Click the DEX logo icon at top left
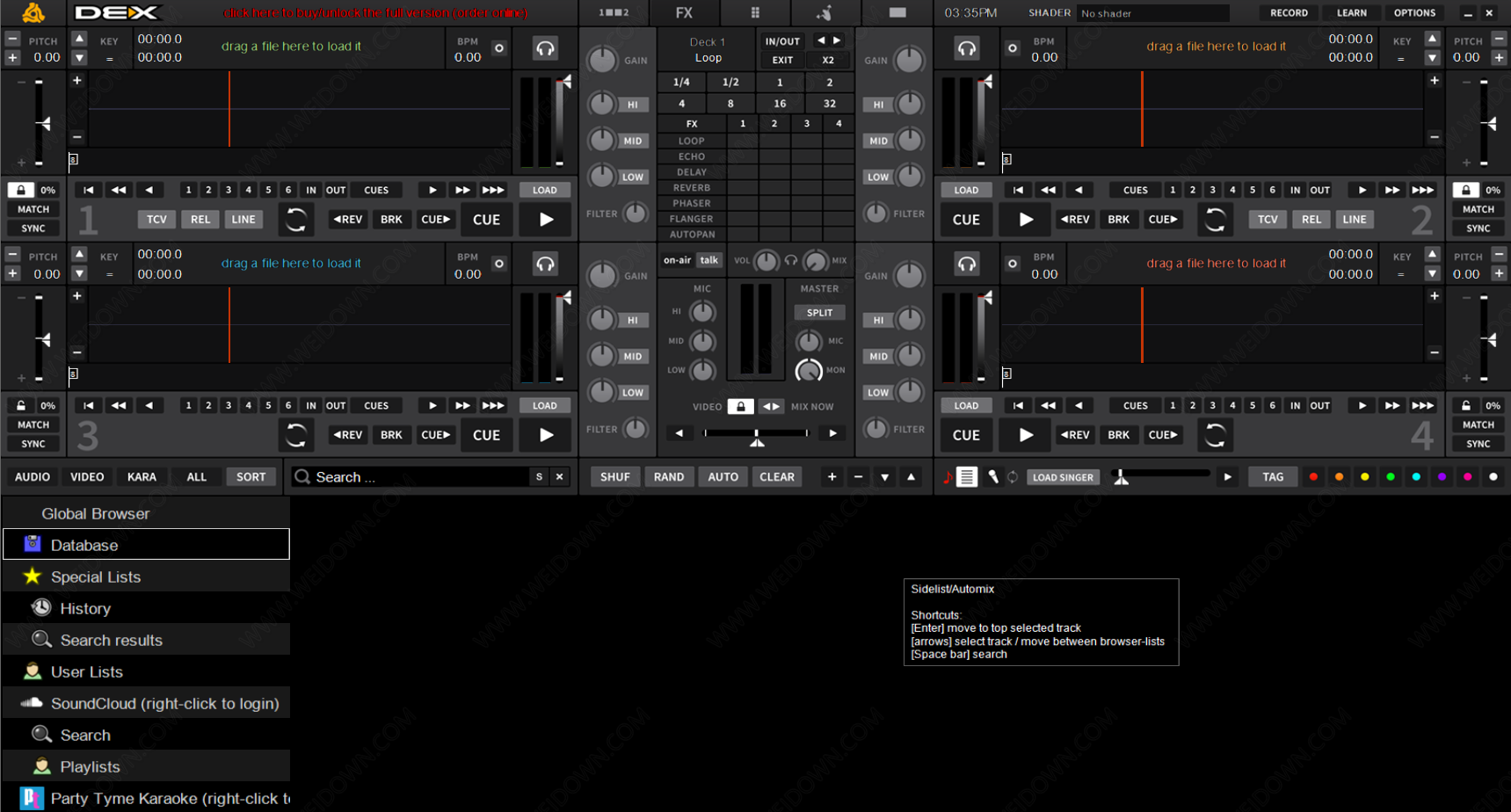Image resolution: width=1511 pixels, height=812 pixels. pyautogui.click(x=33, y=12)
